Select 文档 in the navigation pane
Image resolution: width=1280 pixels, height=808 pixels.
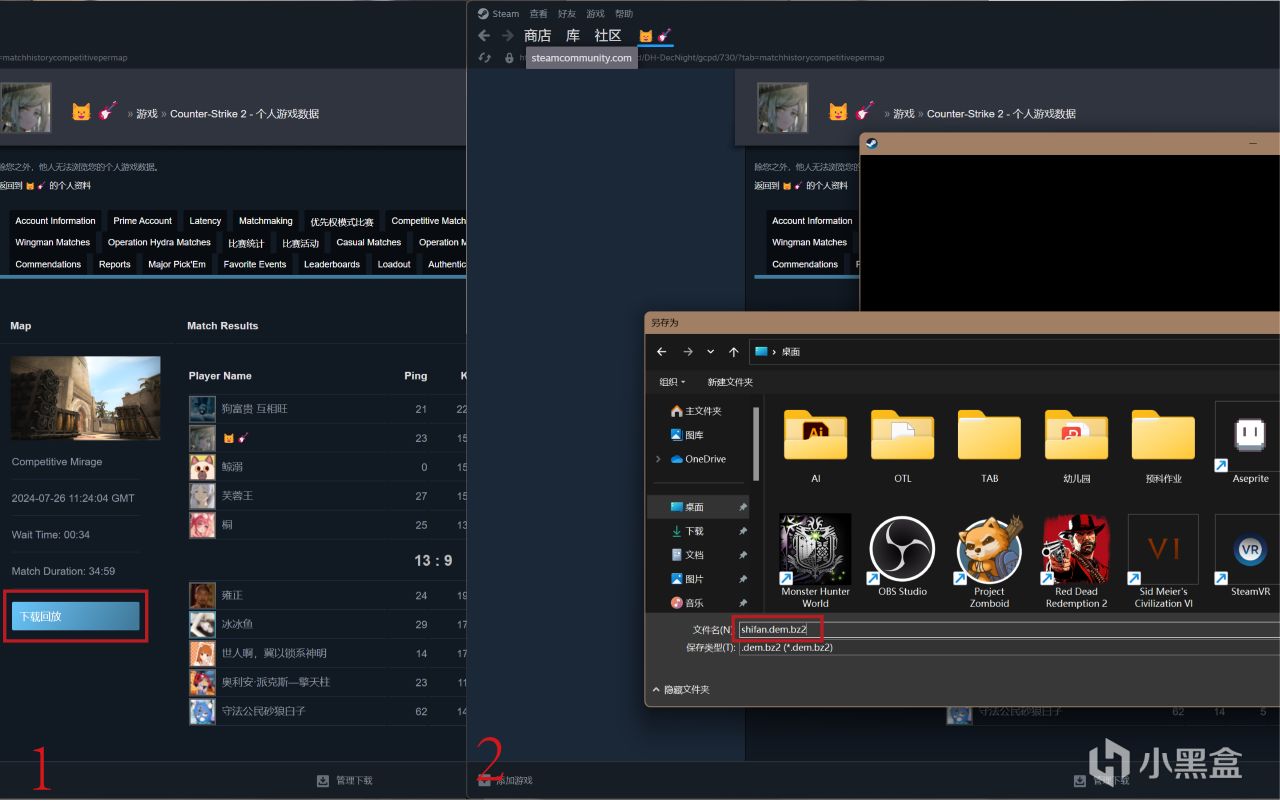(686, 555)
